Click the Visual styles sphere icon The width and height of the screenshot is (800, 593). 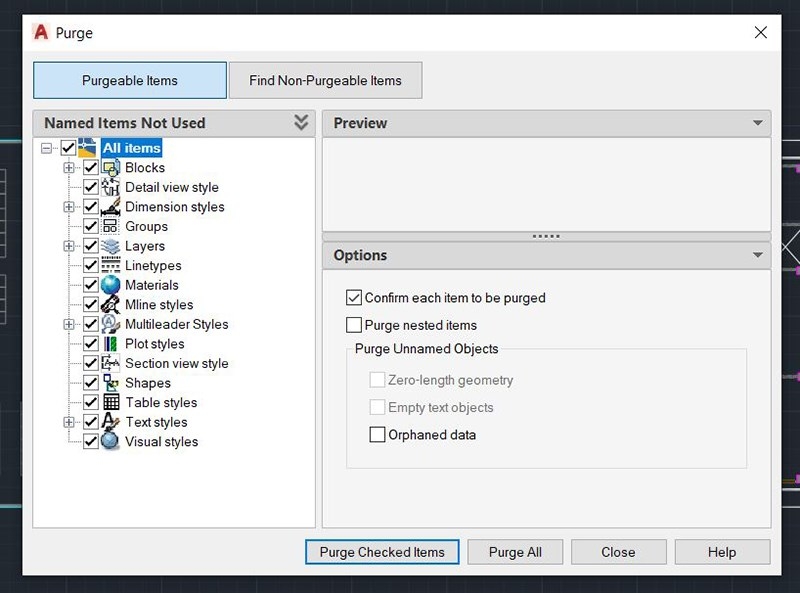point(111,441)
